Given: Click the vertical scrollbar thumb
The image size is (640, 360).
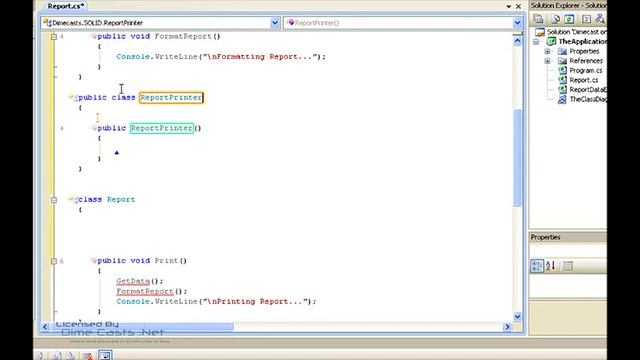Looking at the screenshot, I should [518, 158].
